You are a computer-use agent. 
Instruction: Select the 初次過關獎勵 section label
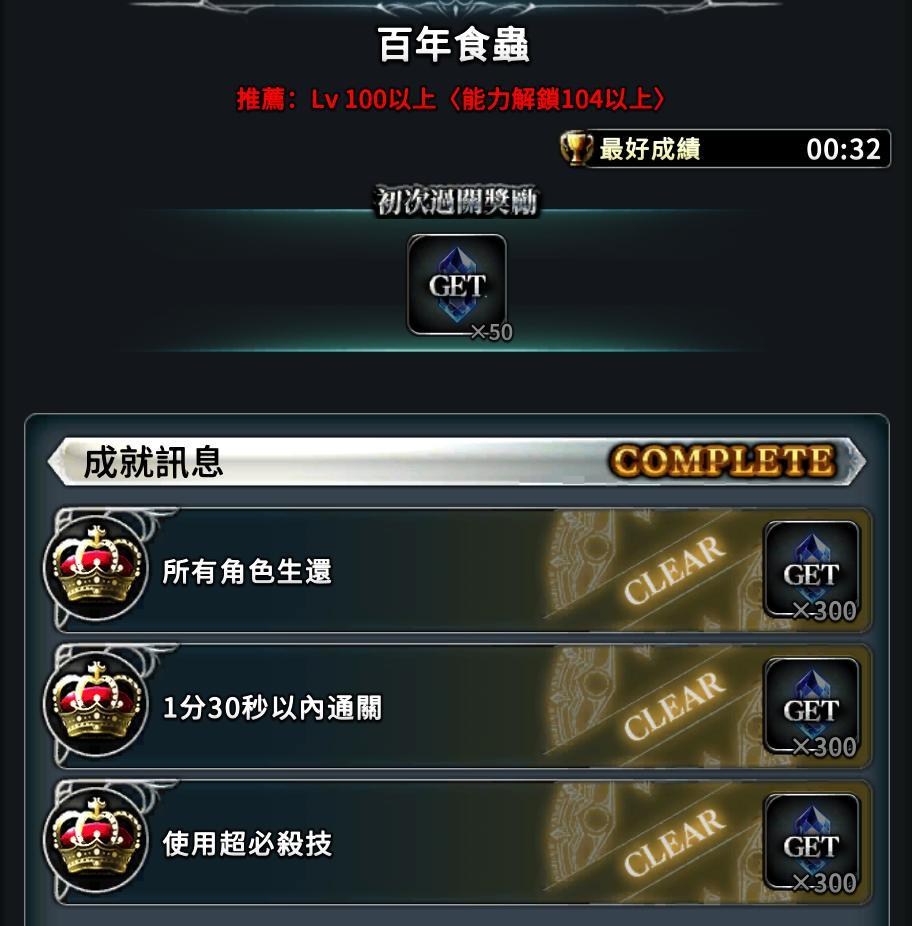point(457,201)
